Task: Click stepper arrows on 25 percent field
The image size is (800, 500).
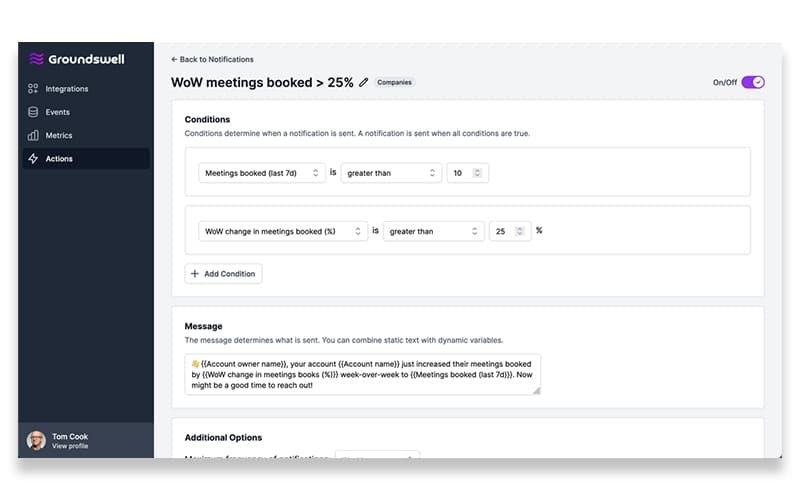Action: [x=519, y=231]
